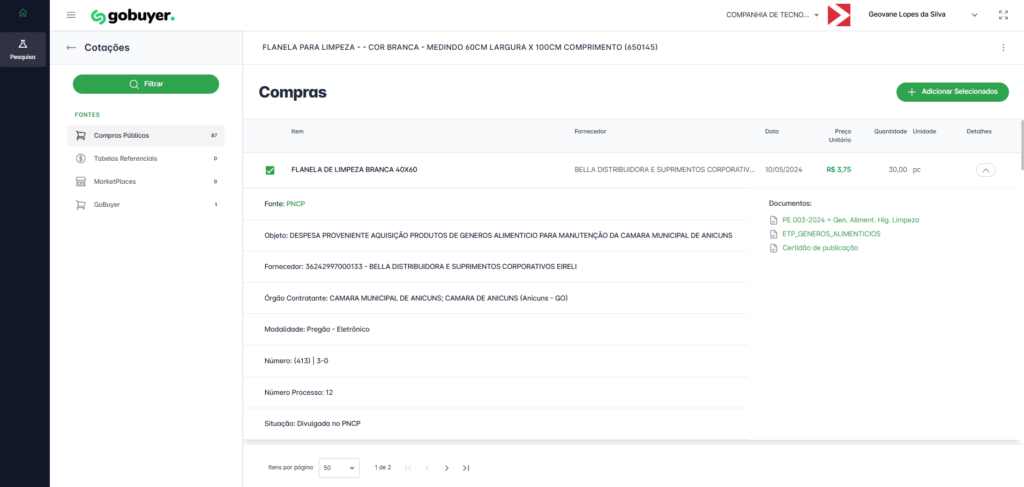Toggle the hamburger menu icon
1024x487 pixels.
tap(71, 15)
